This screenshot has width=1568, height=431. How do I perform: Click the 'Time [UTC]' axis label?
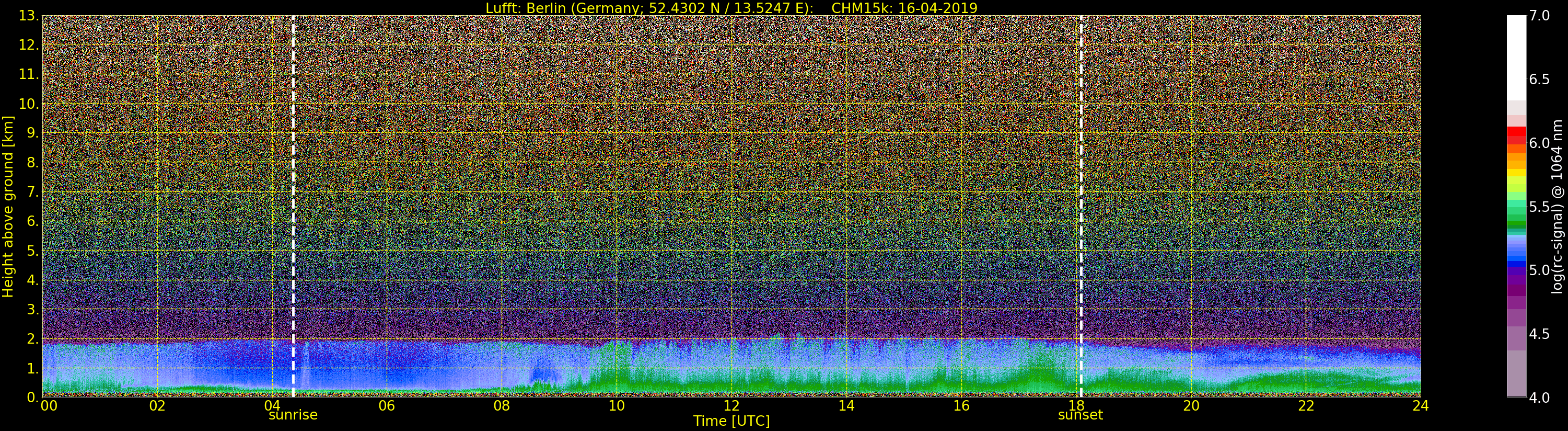tap(731, 421)
